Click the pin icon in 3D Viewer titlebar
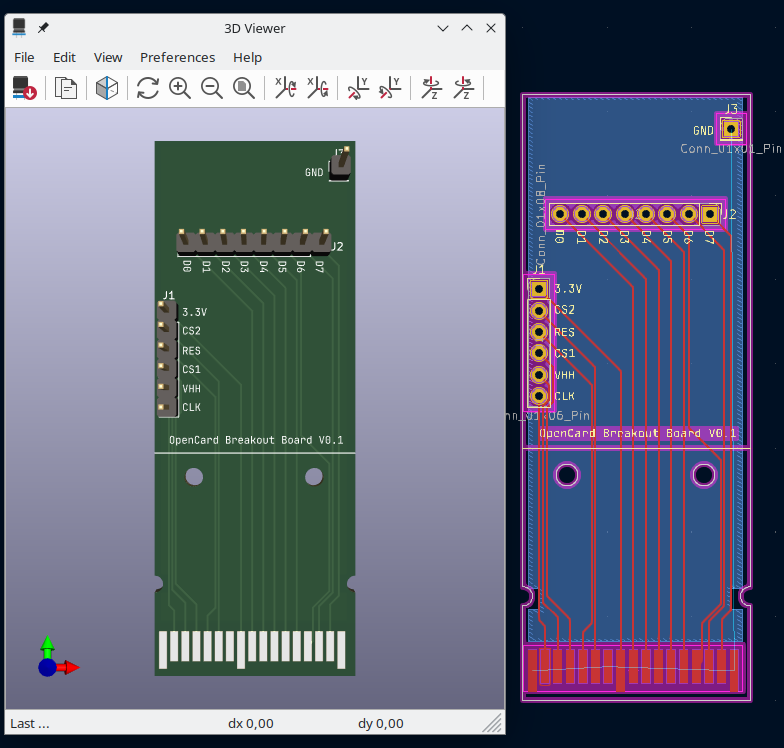The height and width of the screenshot is (748, 784). 44,28
